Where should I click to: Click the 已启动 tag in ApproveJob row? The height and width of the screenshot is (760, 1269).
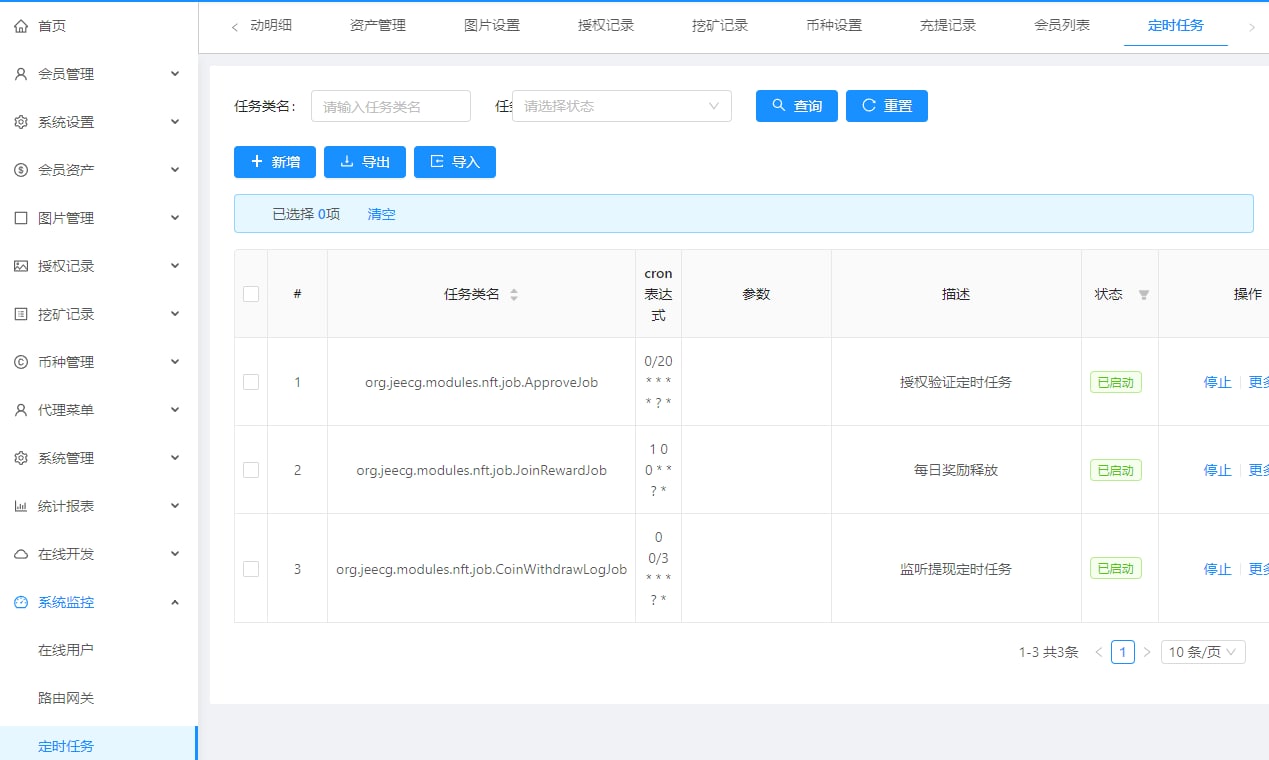coord(1116,382)
